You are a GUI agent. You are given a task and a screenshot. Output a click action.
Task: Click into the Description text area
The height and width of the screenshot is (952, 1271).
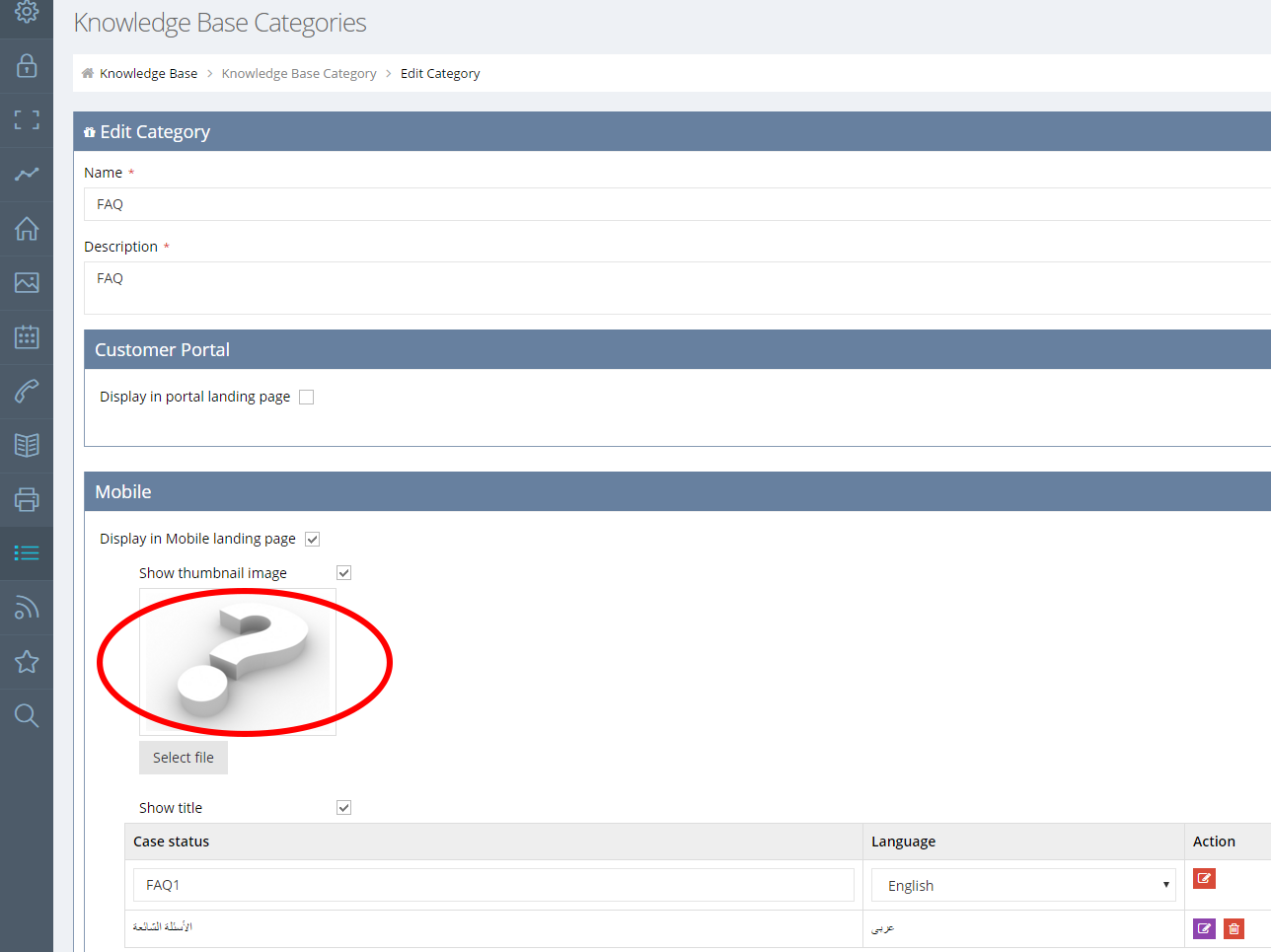pos(677,288)
